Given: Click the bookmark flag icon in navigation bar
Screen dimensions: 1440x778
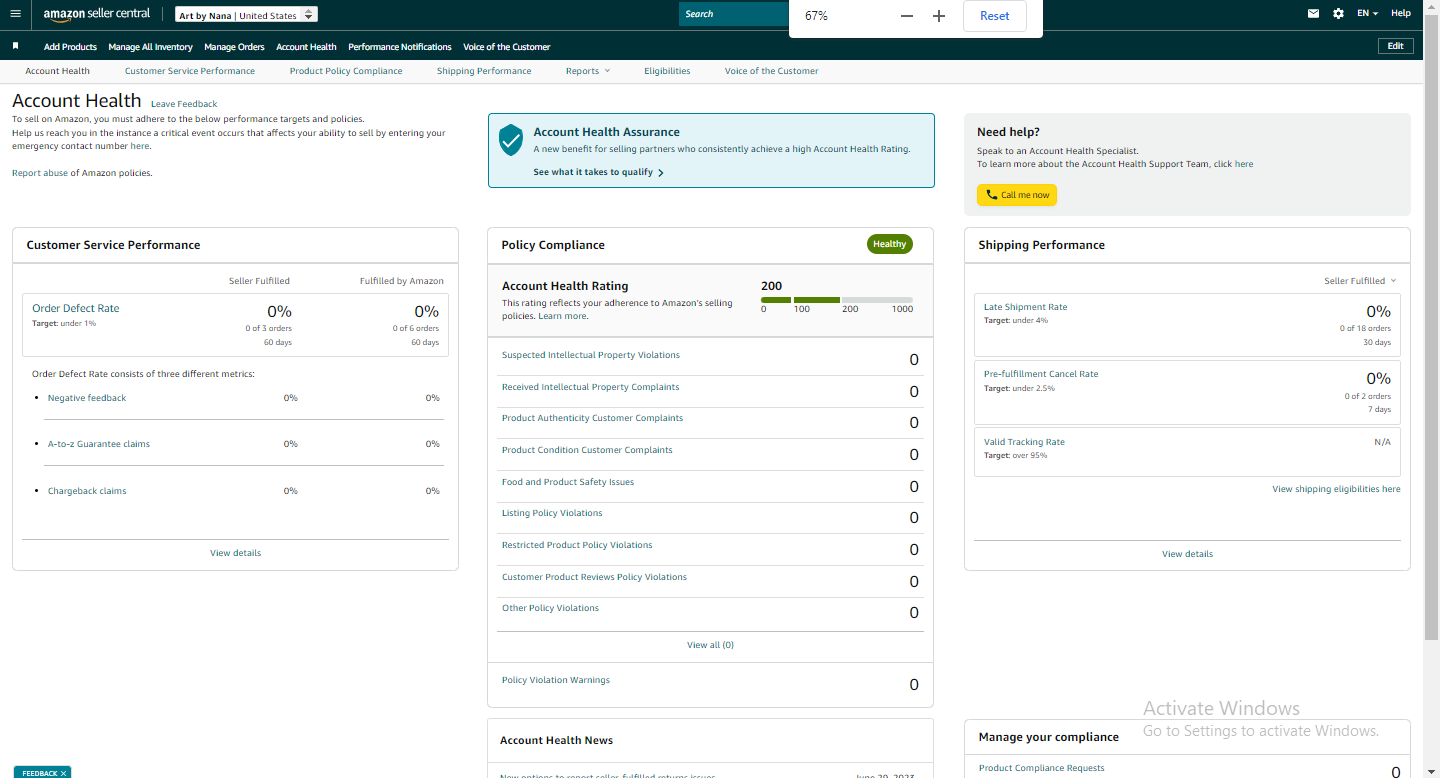Looking at the screenshot, I should [x=15, y=46].
